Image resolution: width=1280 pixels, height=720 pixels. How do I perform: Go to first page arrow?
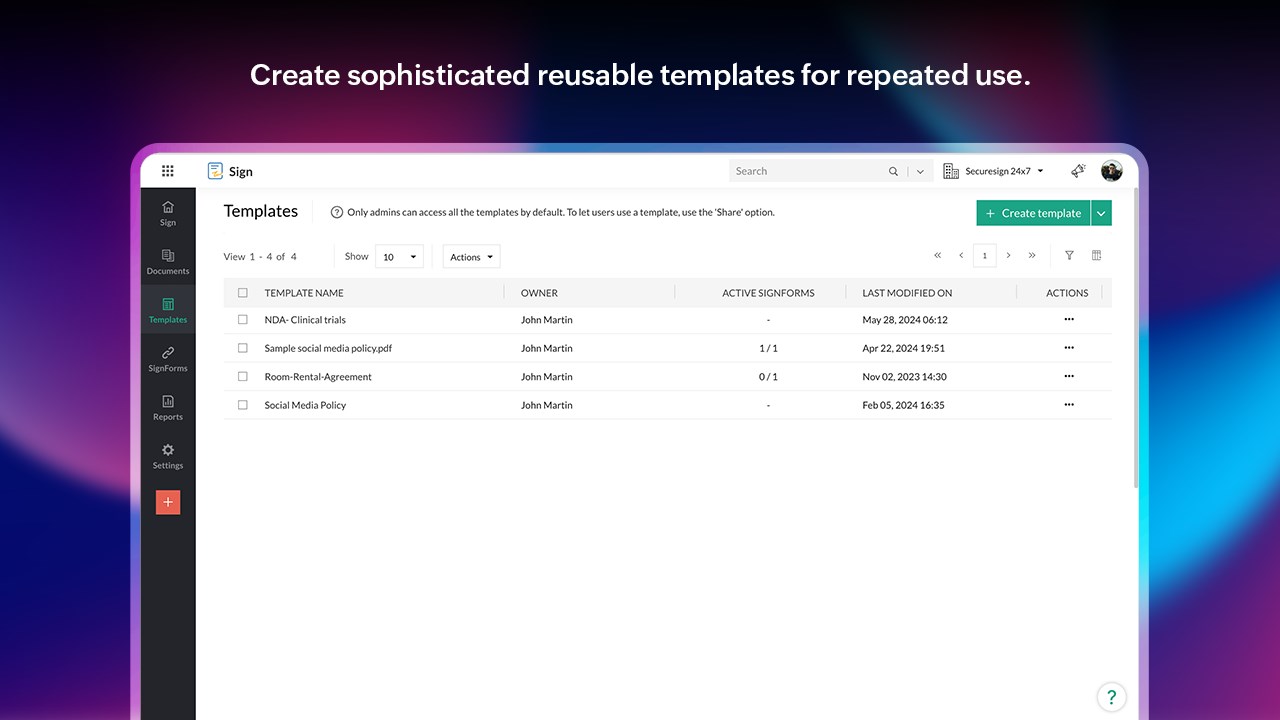click(937, 256)
